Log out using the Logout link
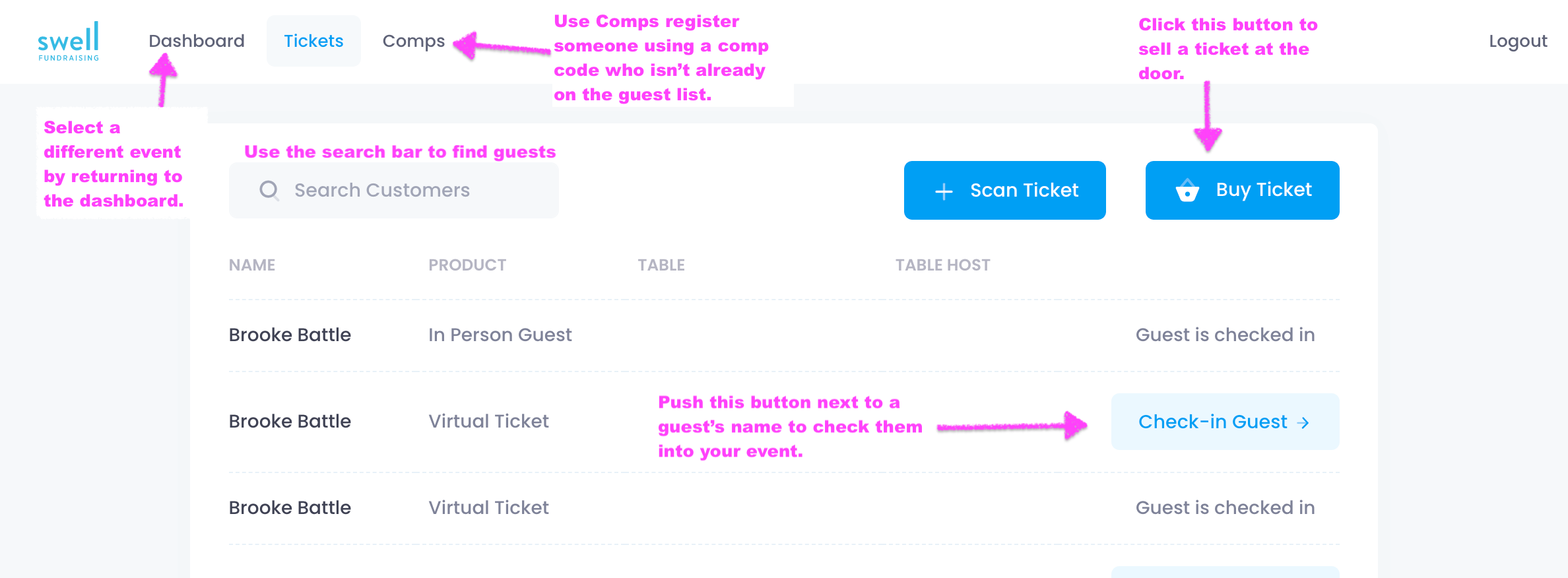Viewport: 1568px width, 578px height. pyautogui.click(x=1517, y=41)
